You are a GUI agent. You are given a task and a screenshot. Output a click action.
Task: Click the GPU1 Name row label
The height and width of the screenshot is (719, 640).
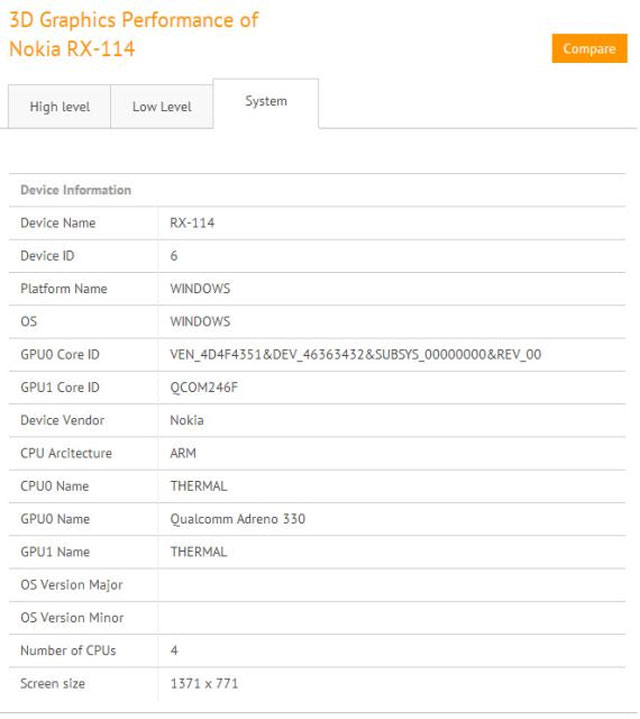click(55, 552)
